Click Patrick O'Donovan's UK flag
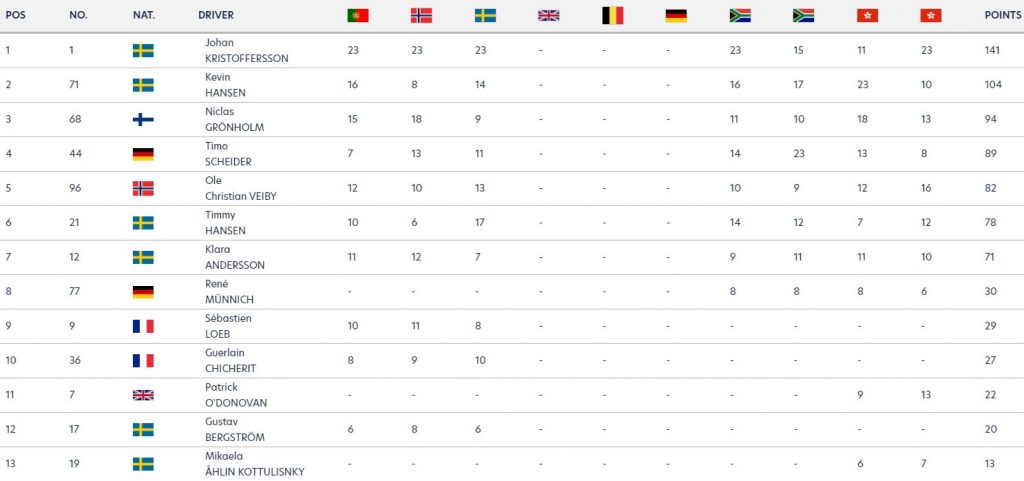The height and width of the screenshot is (481, 1024). click(143, 396)
